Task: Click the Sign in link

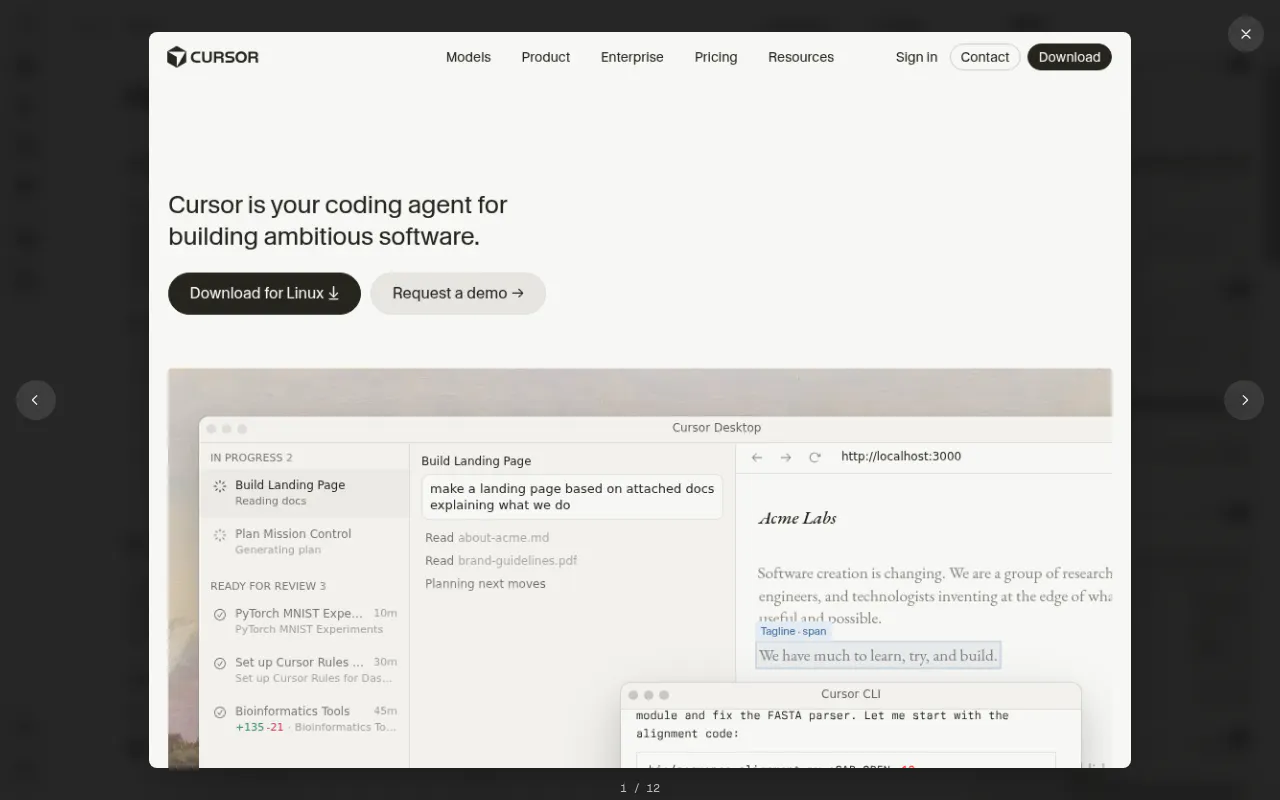Action: pyautogui.click(x=916, y=57)
